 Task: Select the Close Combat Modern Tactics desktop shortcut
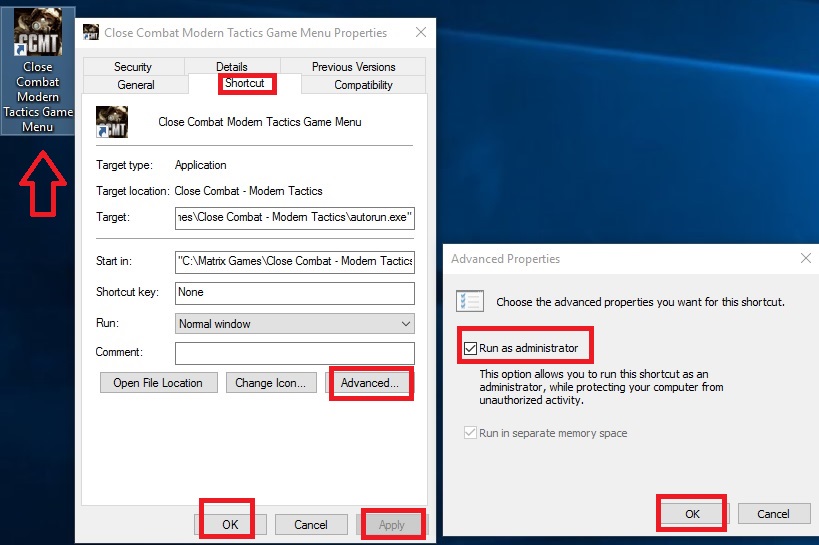click(x=38, y=71)
